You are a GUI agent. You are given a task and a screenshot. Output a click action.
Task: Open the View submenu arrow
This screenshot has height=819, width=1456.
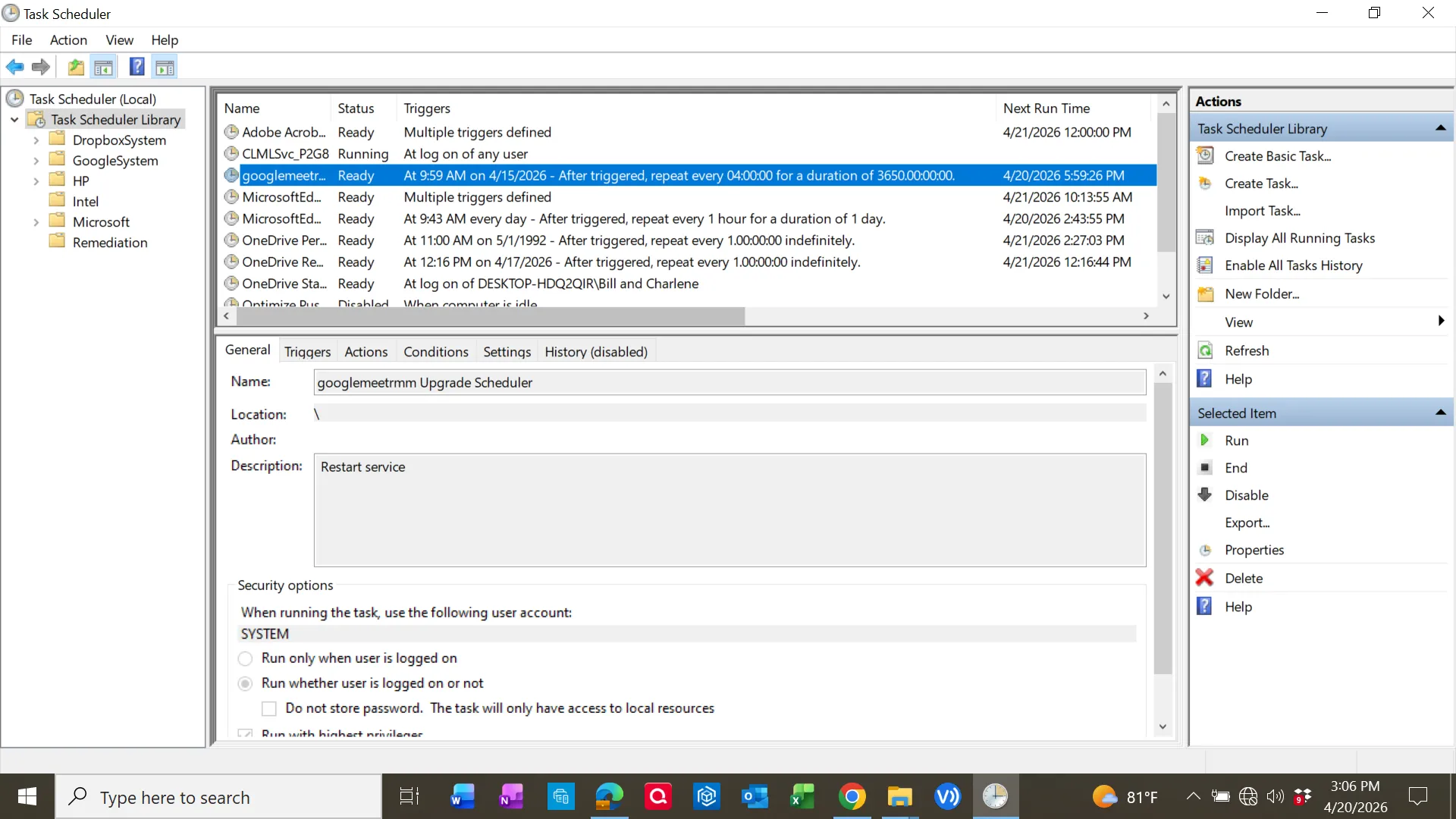pos(1440,321)
